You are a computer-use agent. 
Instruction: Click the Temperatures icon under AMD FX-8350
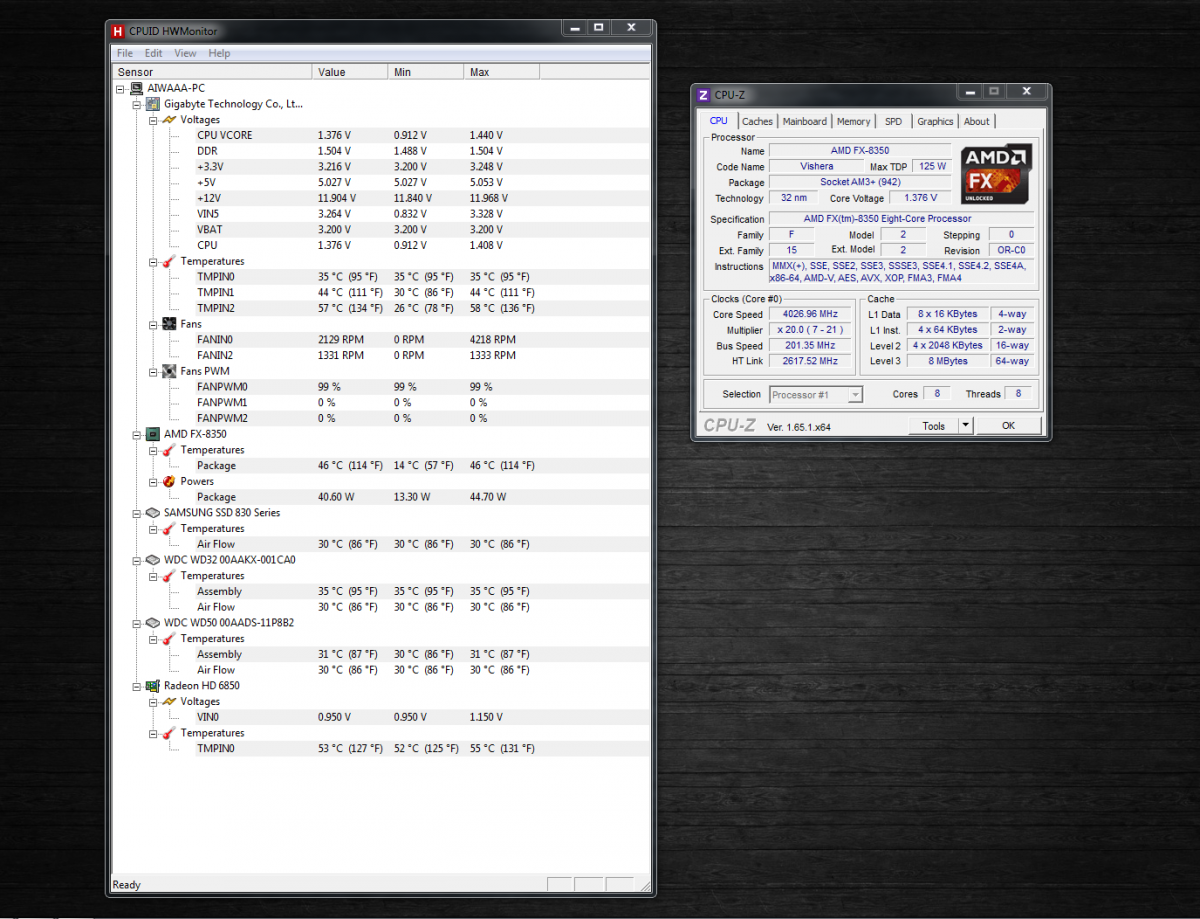[169, 450]
